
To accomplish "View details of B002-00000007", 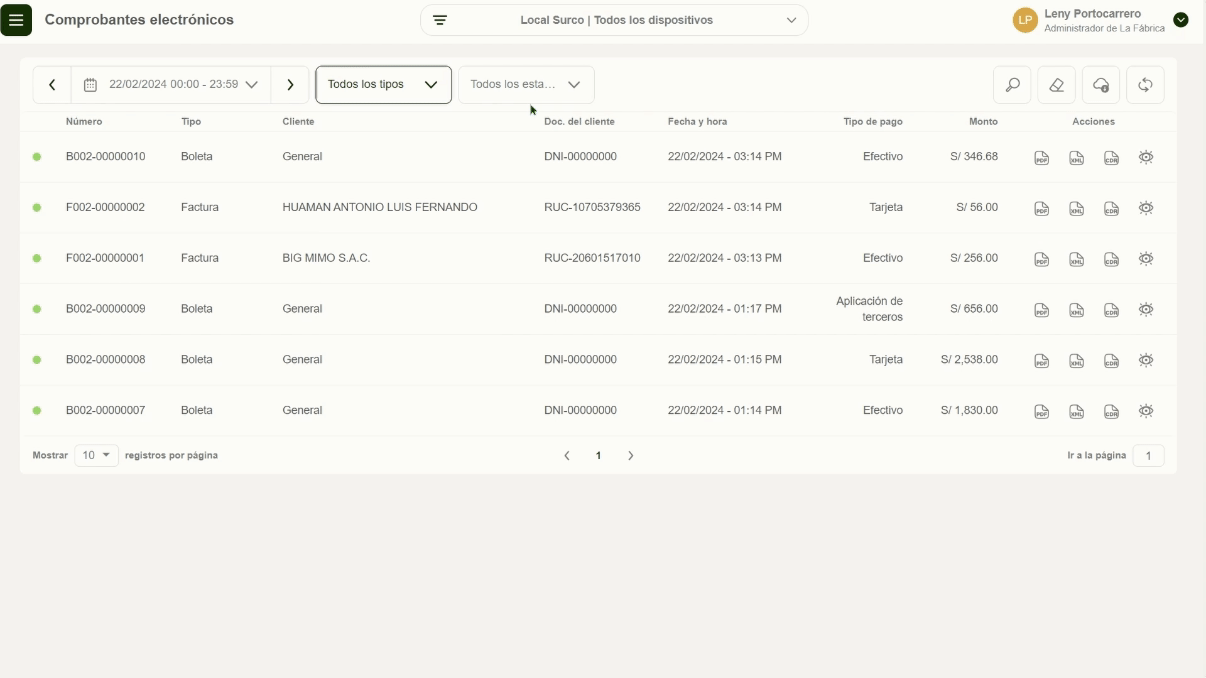I will click(1146, 411).
